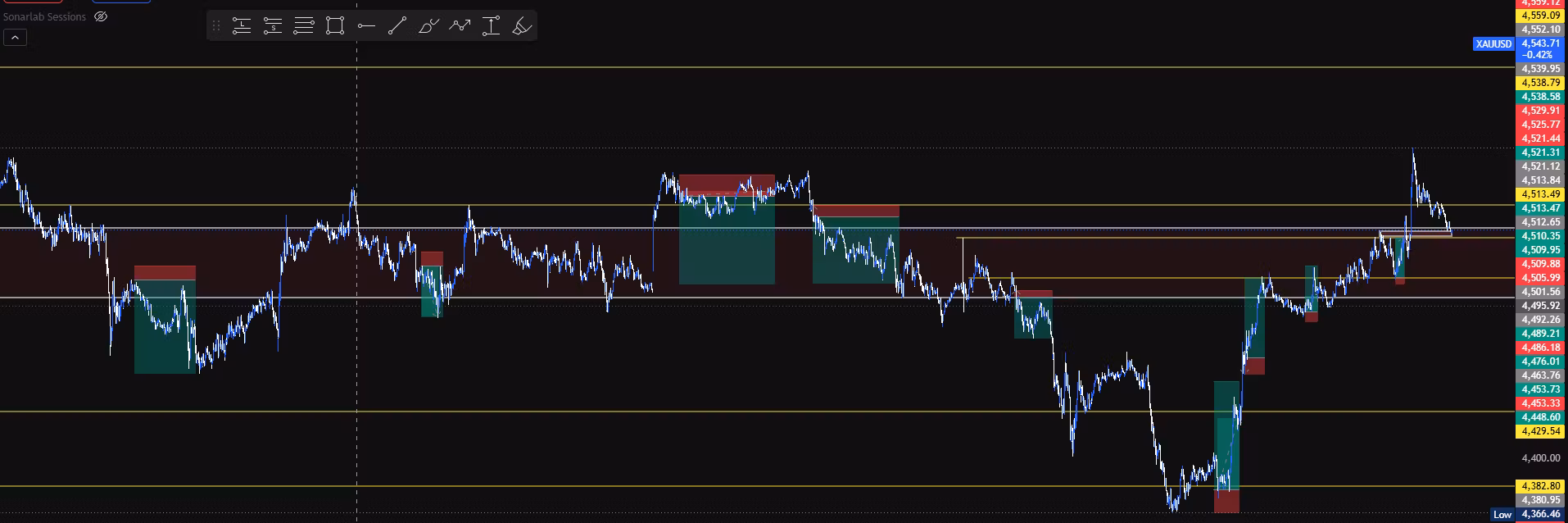This screenshot has height=523, width=1568.
Task: Click the XAUUSD symbol label
Action: pyautogui.click(x=1493, y=43)
